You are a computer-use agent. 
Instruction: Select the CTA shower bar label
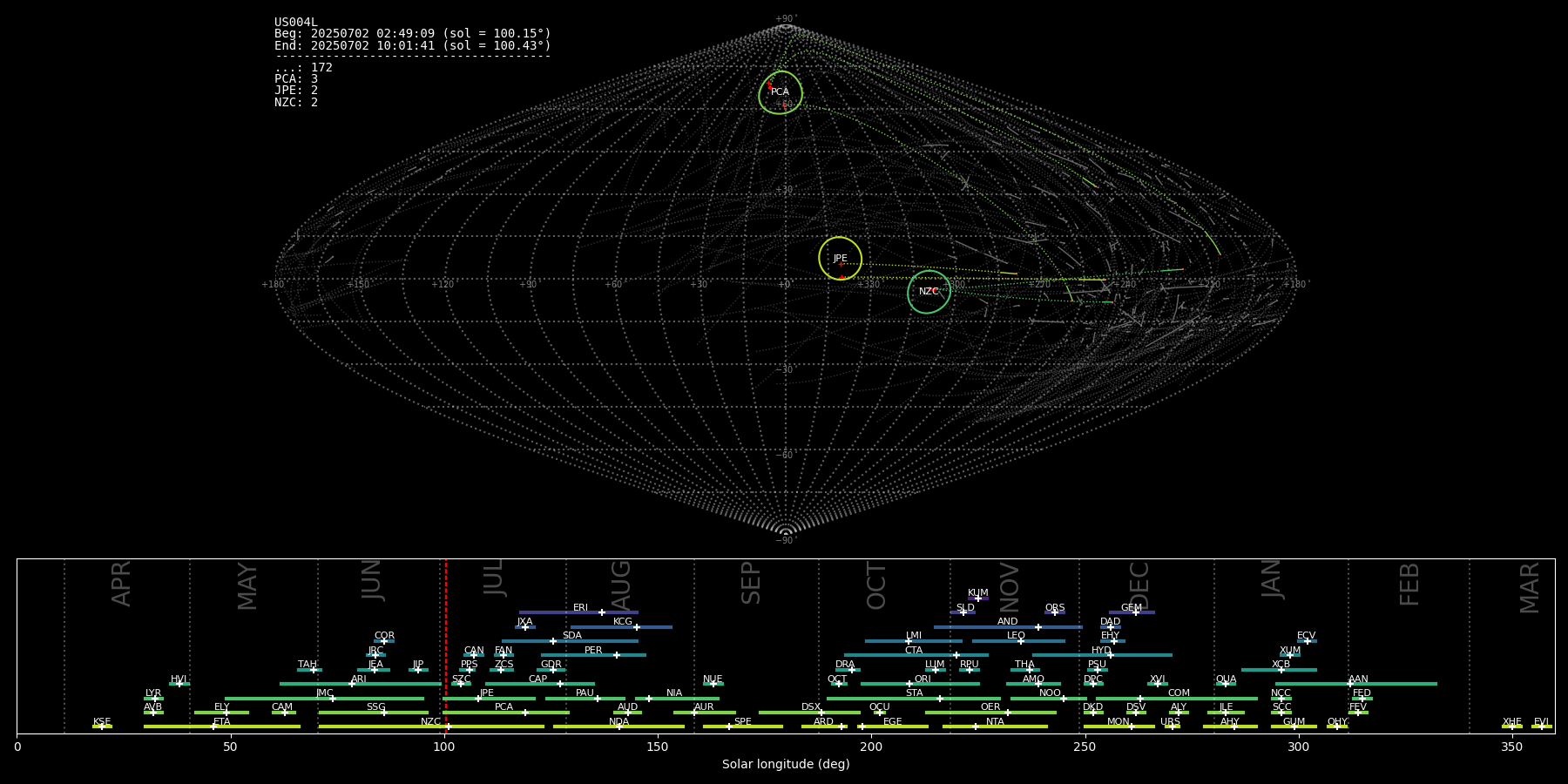[x=914, y=651]
